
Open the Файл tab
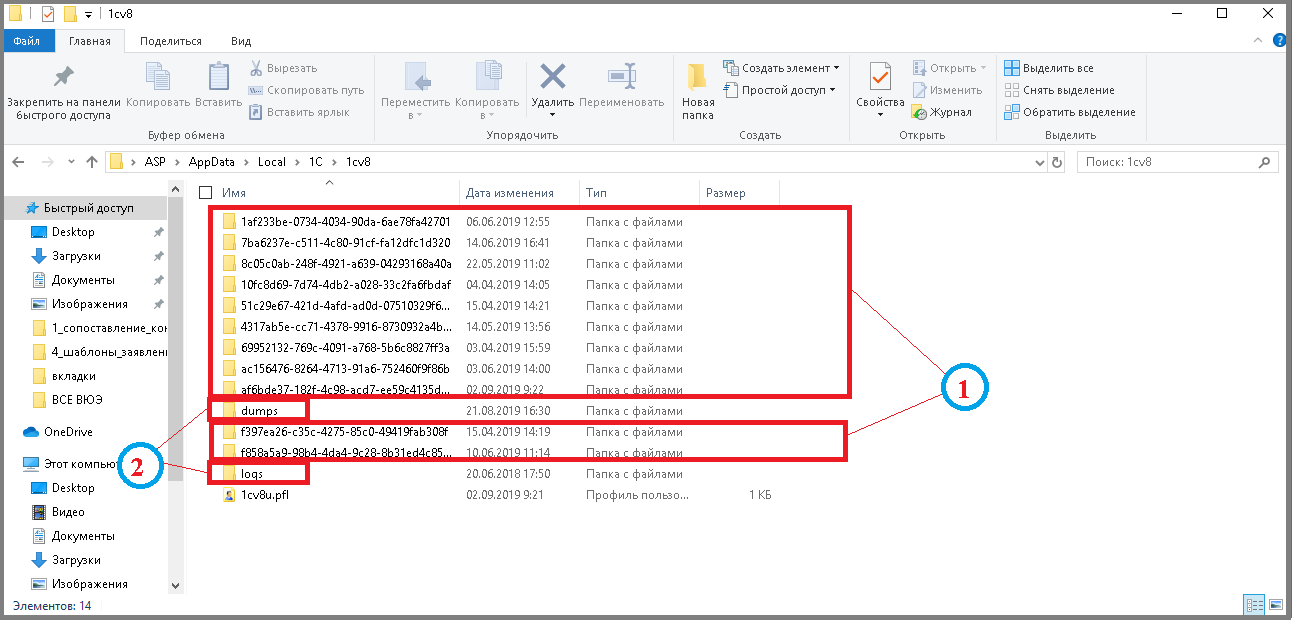click(x=27, y=41)
